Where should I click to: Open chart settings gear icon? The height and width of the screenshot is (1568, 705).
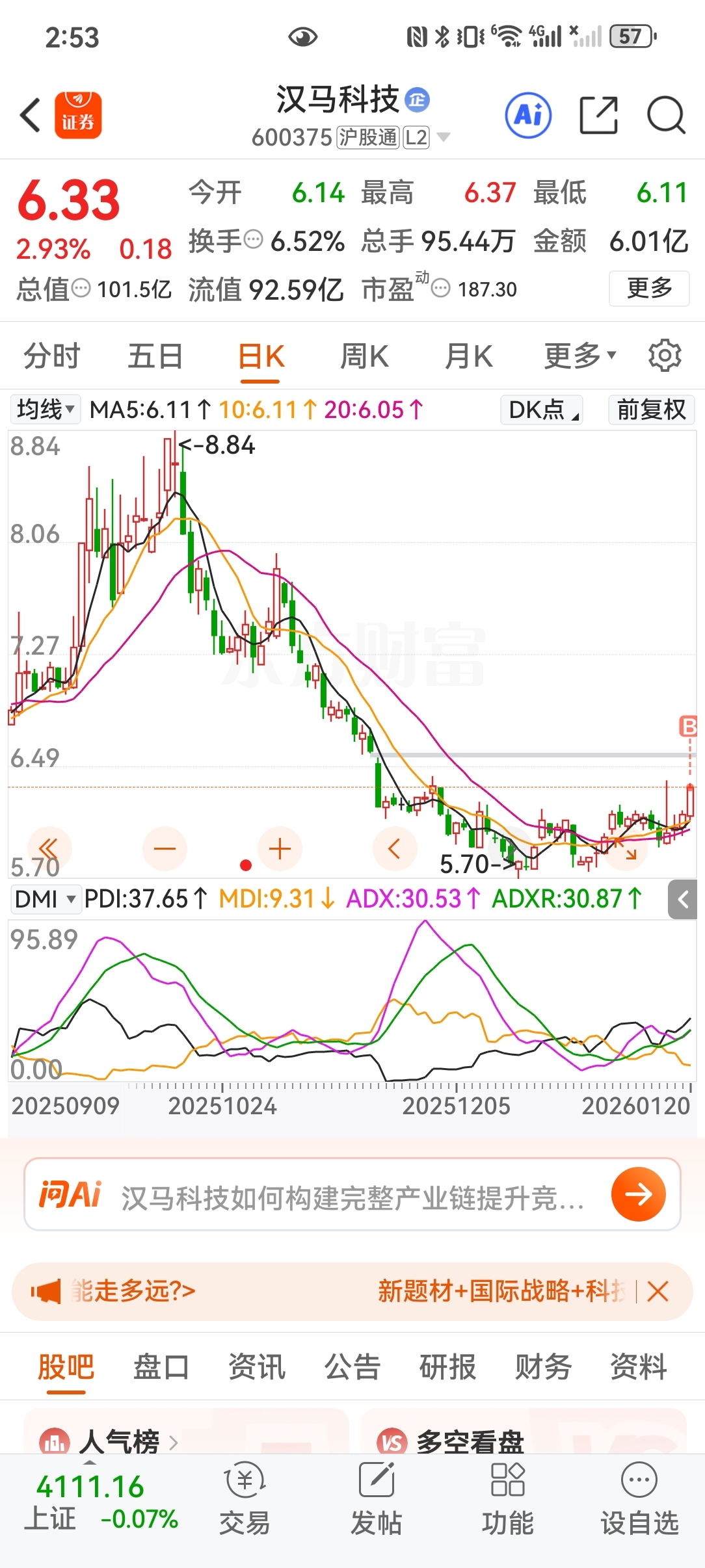point(665,355)
